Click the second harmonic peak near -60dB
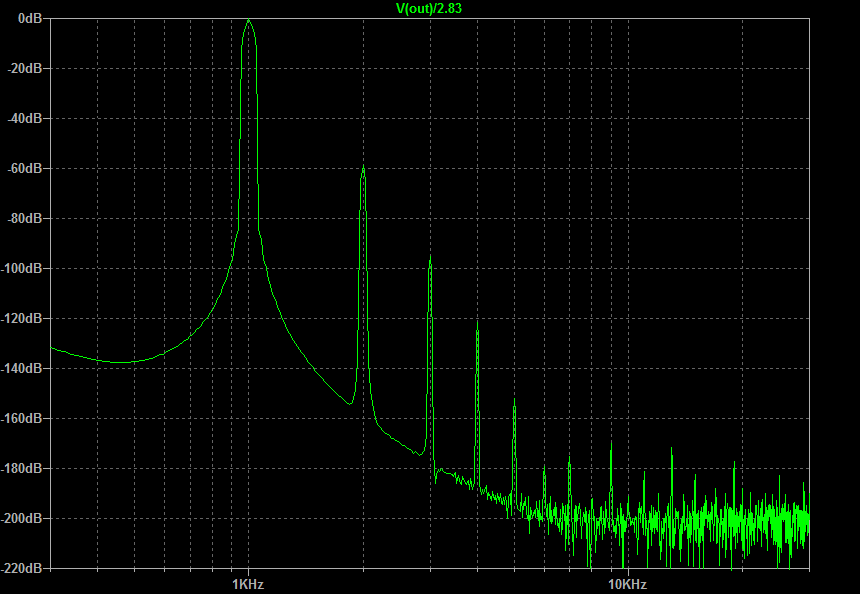The height and width of the screenshot is (594, 860). tap(363, 167)
